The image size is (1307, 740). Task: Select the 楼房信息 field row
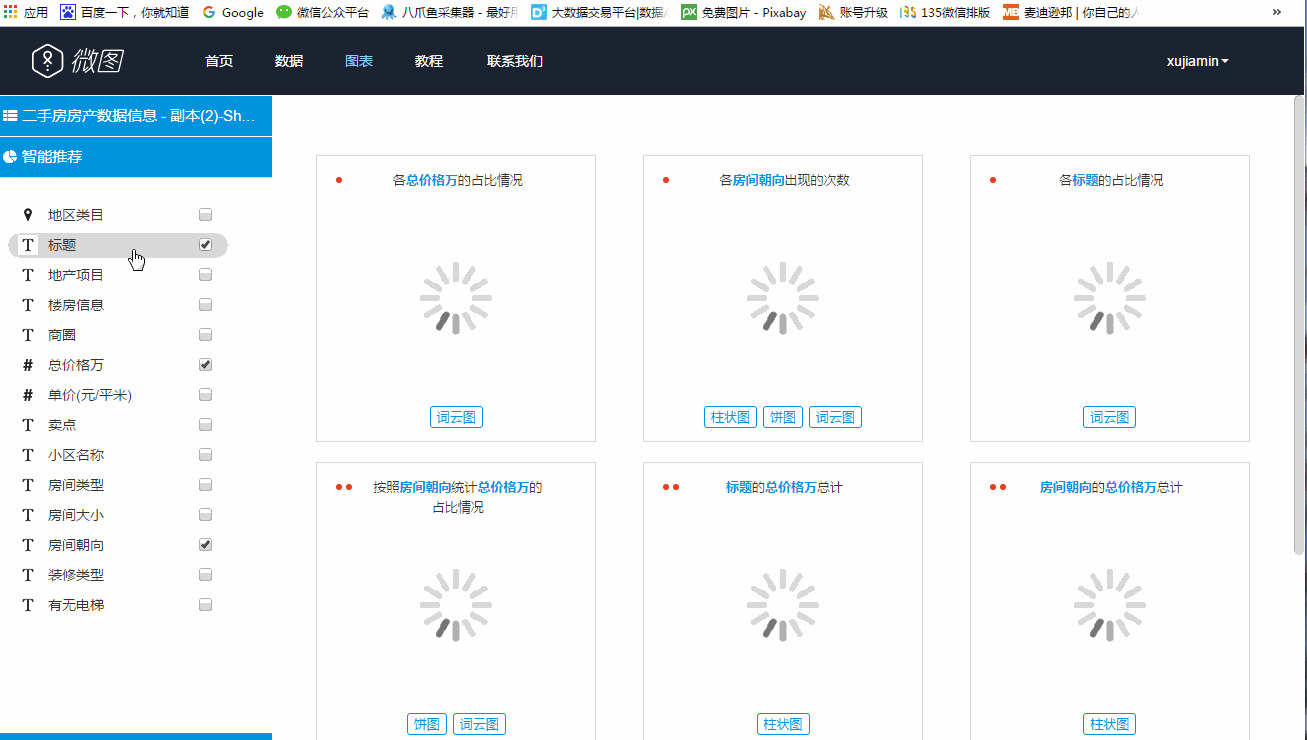pos(118,305)
